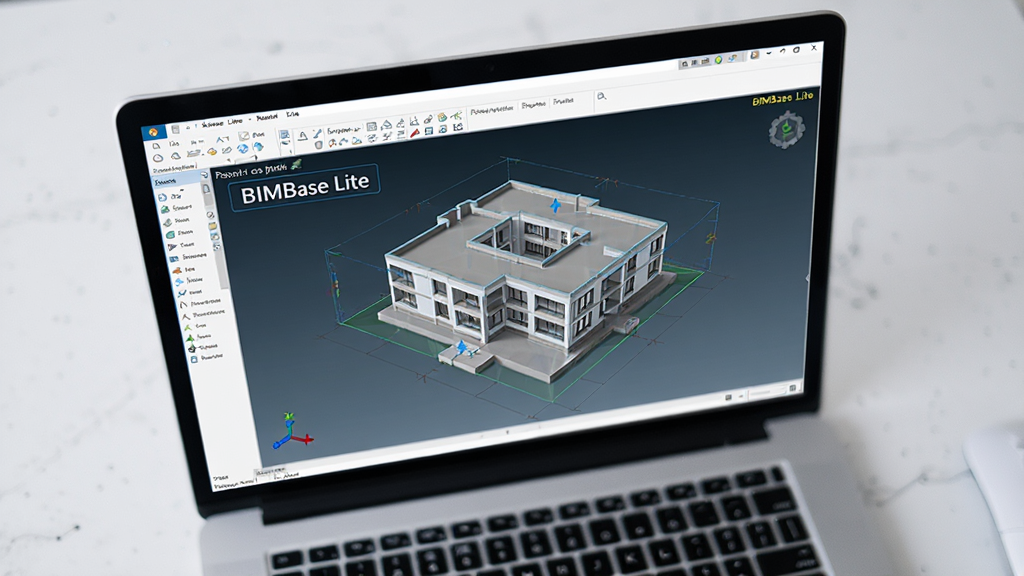Click the folder icon on vertical strip
This screenshot has width=1024, height=576.
pos(212,225)
